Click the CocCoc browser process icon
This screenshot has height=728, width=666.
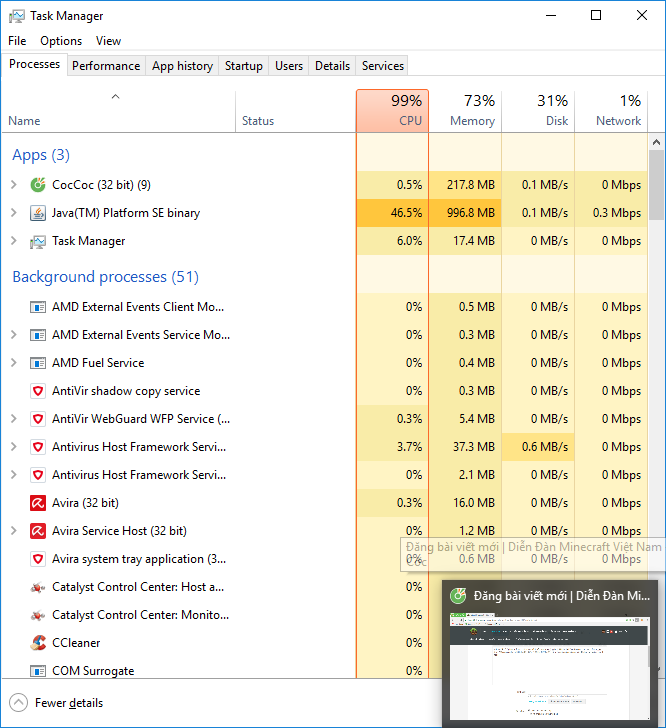[38, 185]
